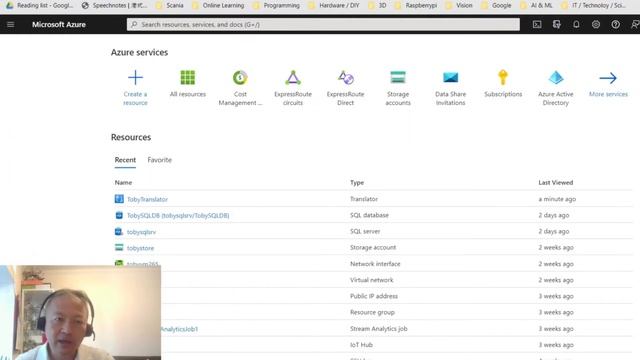The width and height of the screenshot is (640, 360).
Task: Click the Type column header
Action: tap(357, 182)
